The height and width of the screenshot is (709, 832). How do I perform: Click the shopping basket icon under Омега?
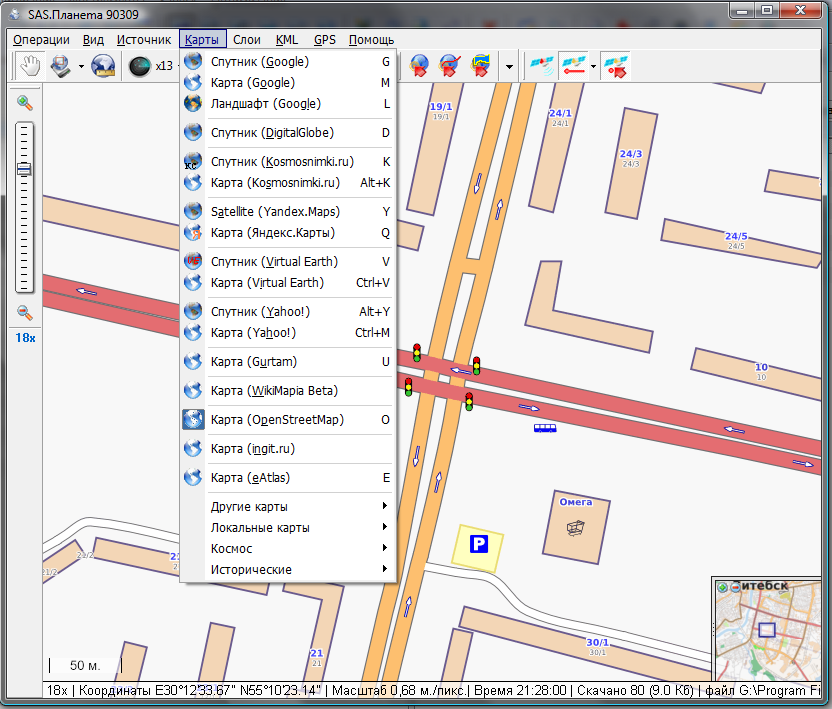(575, 528)
